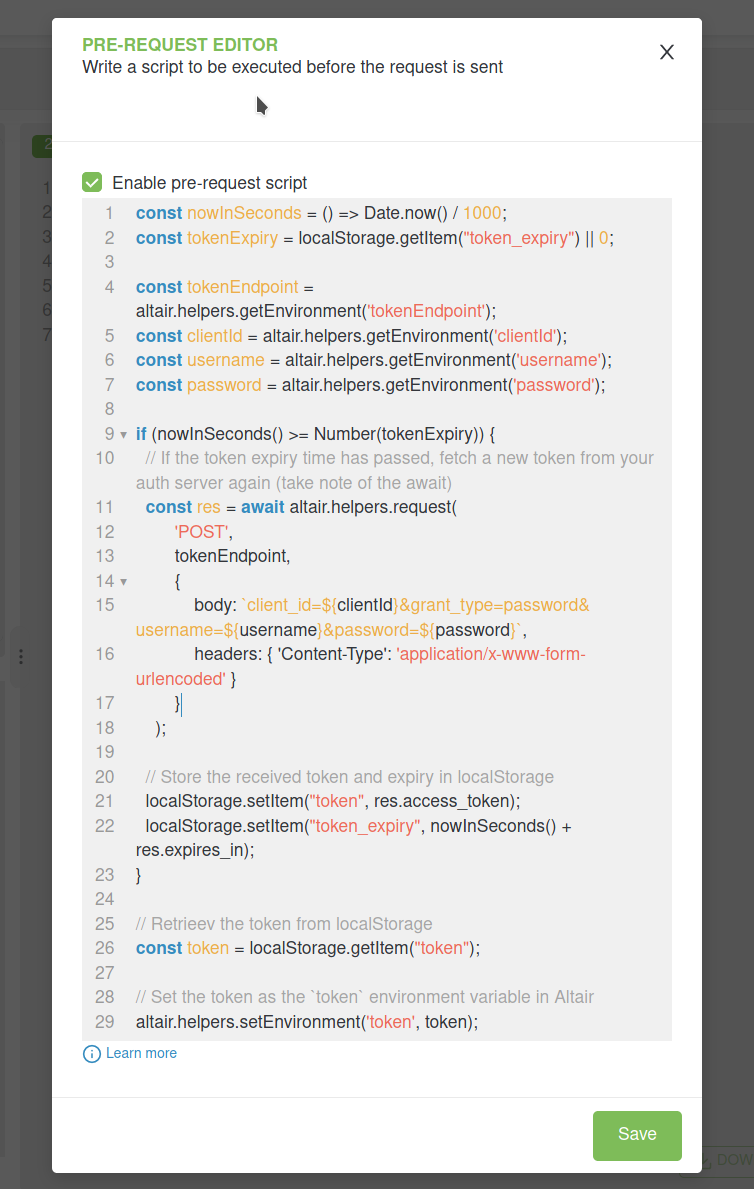Image resolution: width=754 pixels, height=1189 pixels.
Task: Save the pre-request script
Action: (637, 1135)
